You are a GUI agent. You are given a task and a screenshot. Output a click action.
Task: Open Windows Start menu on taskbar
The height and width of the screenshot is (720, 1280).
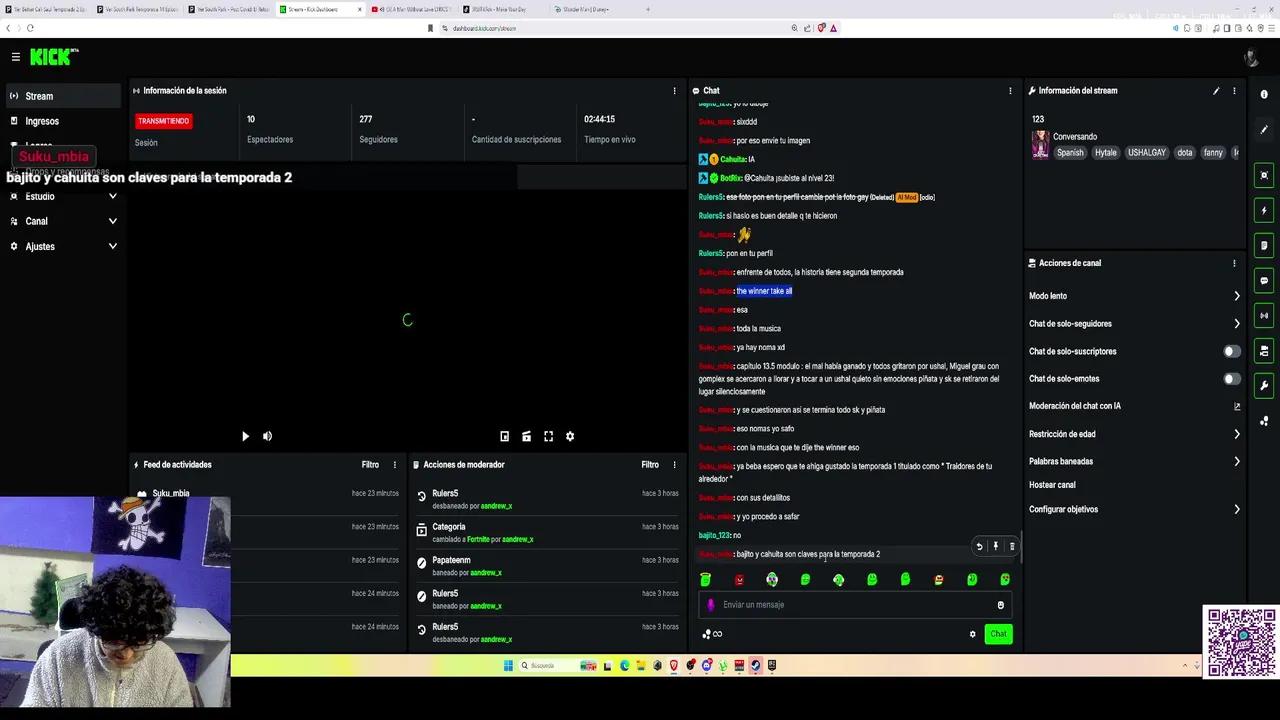coord(508,666)
